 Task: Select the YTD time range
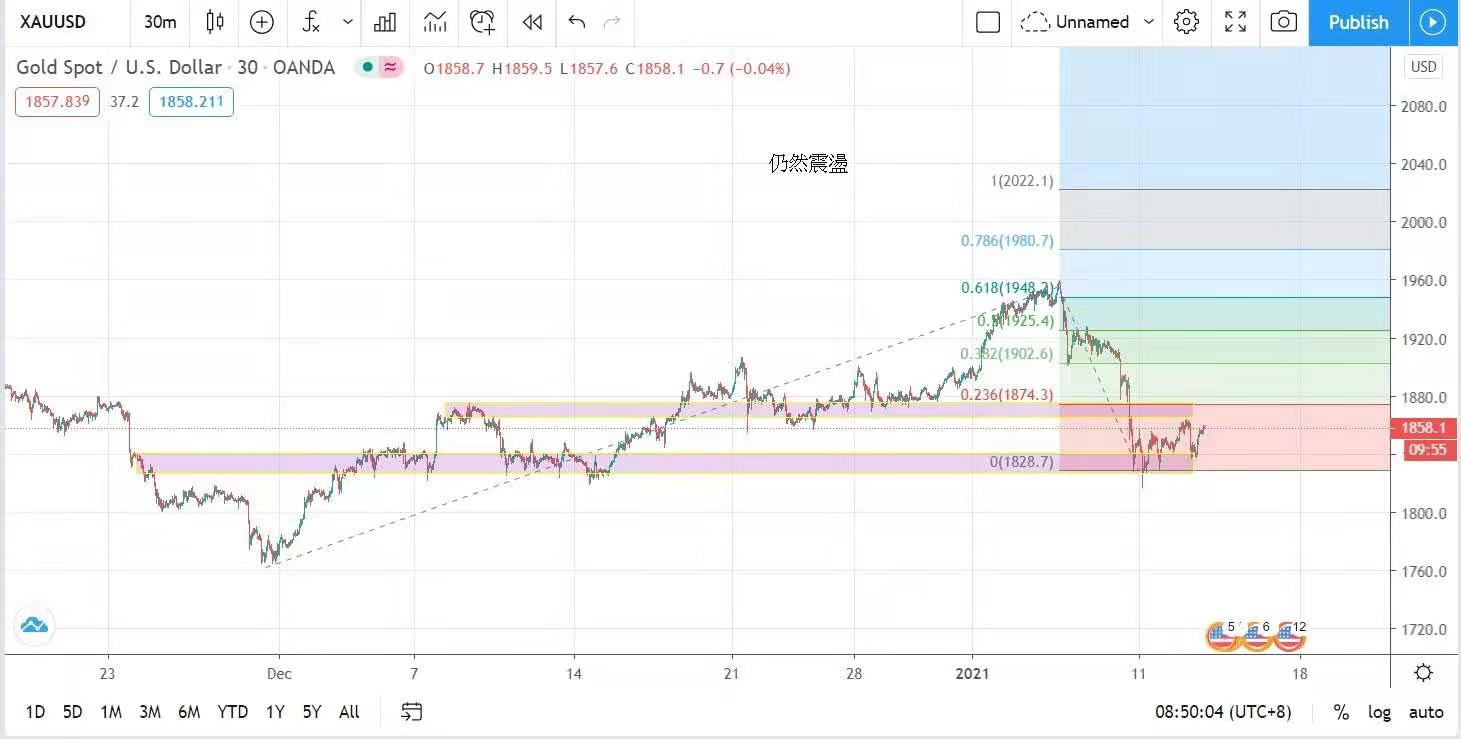click(232, 712)
